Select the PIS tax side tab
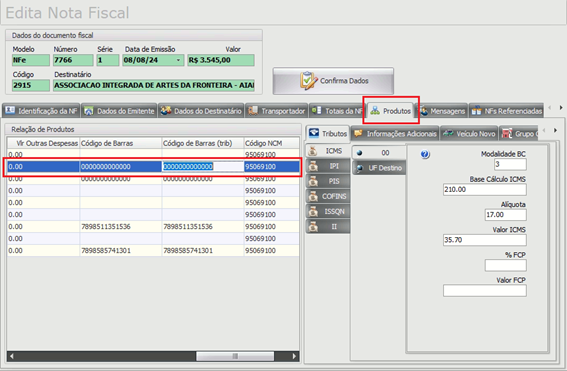 pyautogui.click(x=328, y=181)
